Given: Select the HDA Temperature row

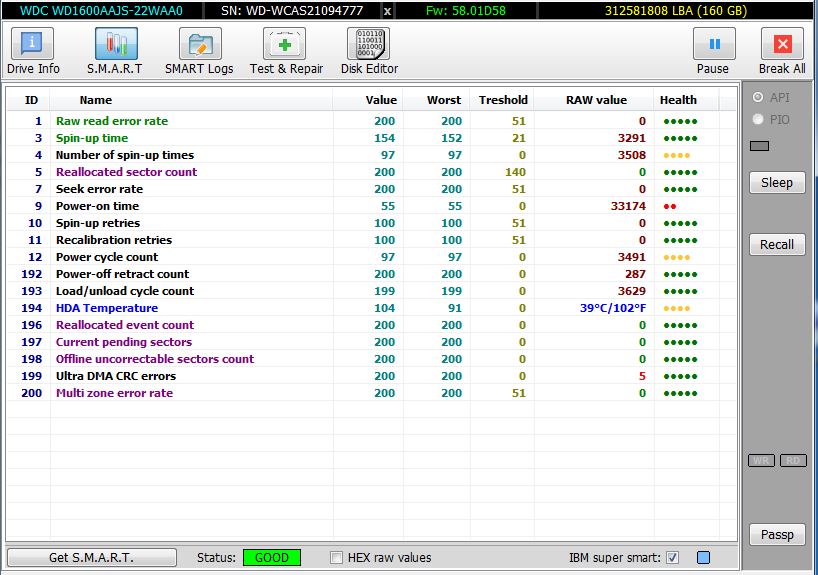Looking at the screenshot, I should 372,308.
